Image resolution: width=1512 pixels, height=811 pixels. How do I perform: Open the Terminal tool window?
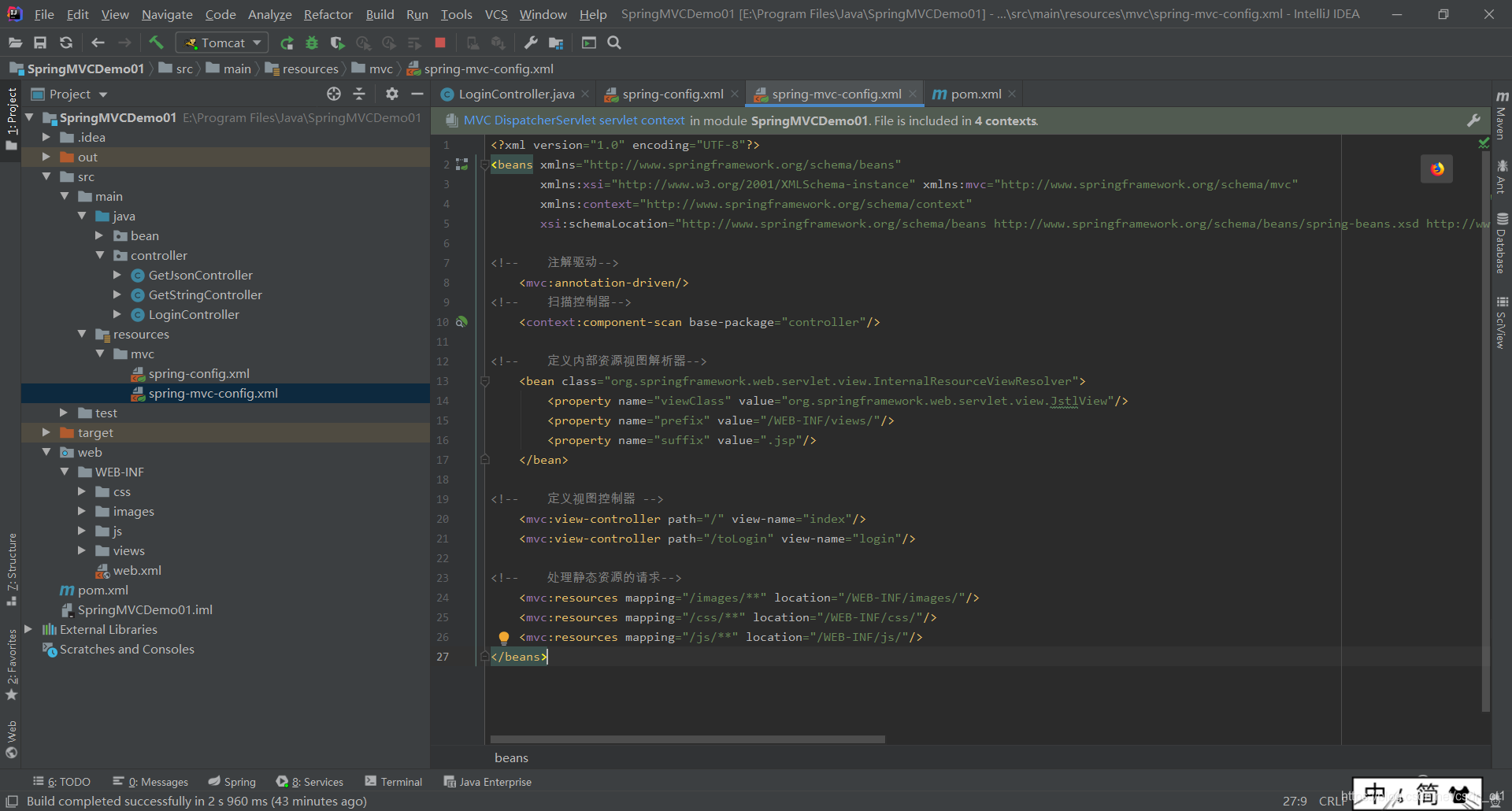(x=394, y=782)
